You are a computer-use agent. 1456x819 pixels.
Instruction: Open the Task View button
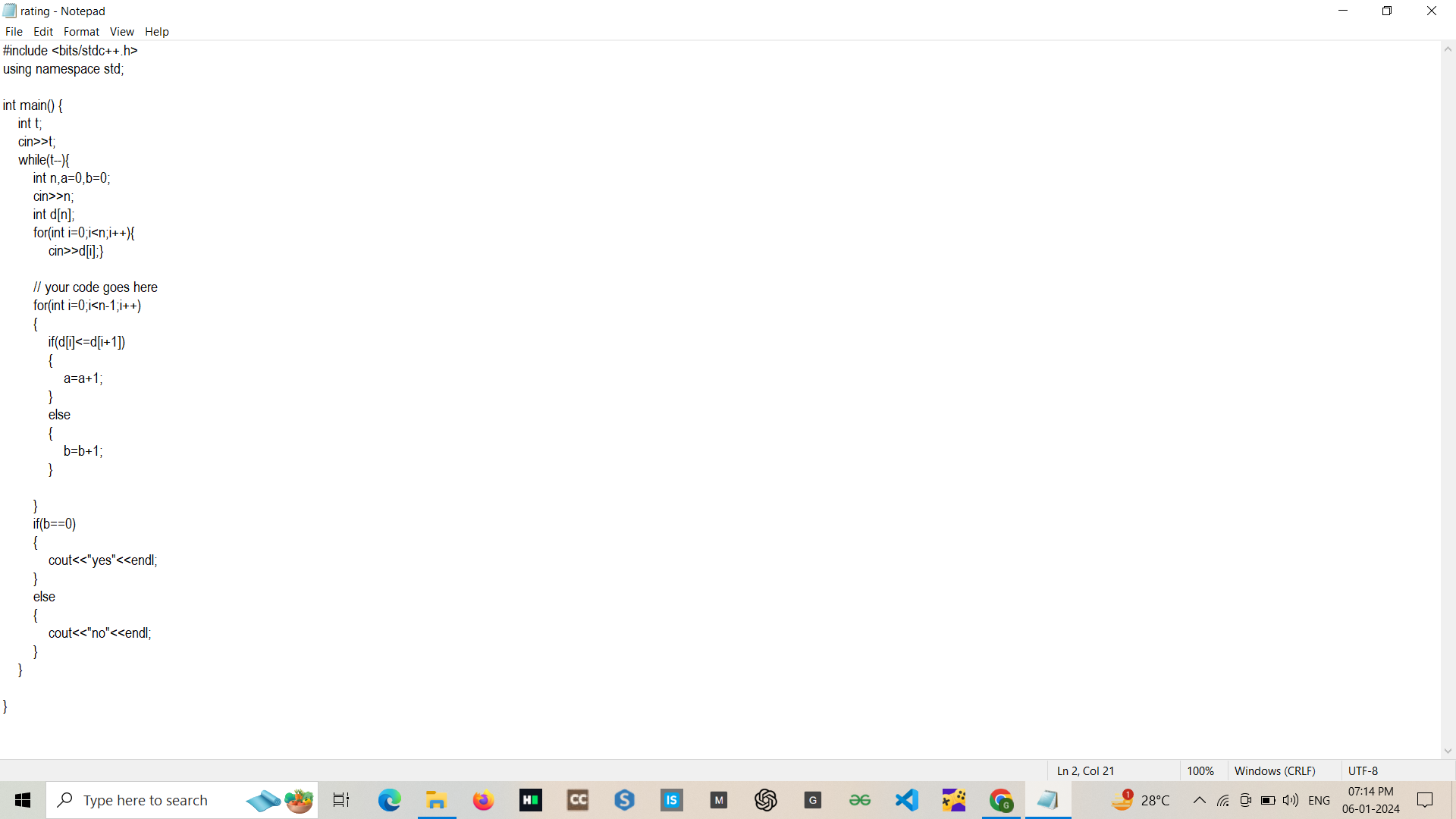tap(341, 800)
